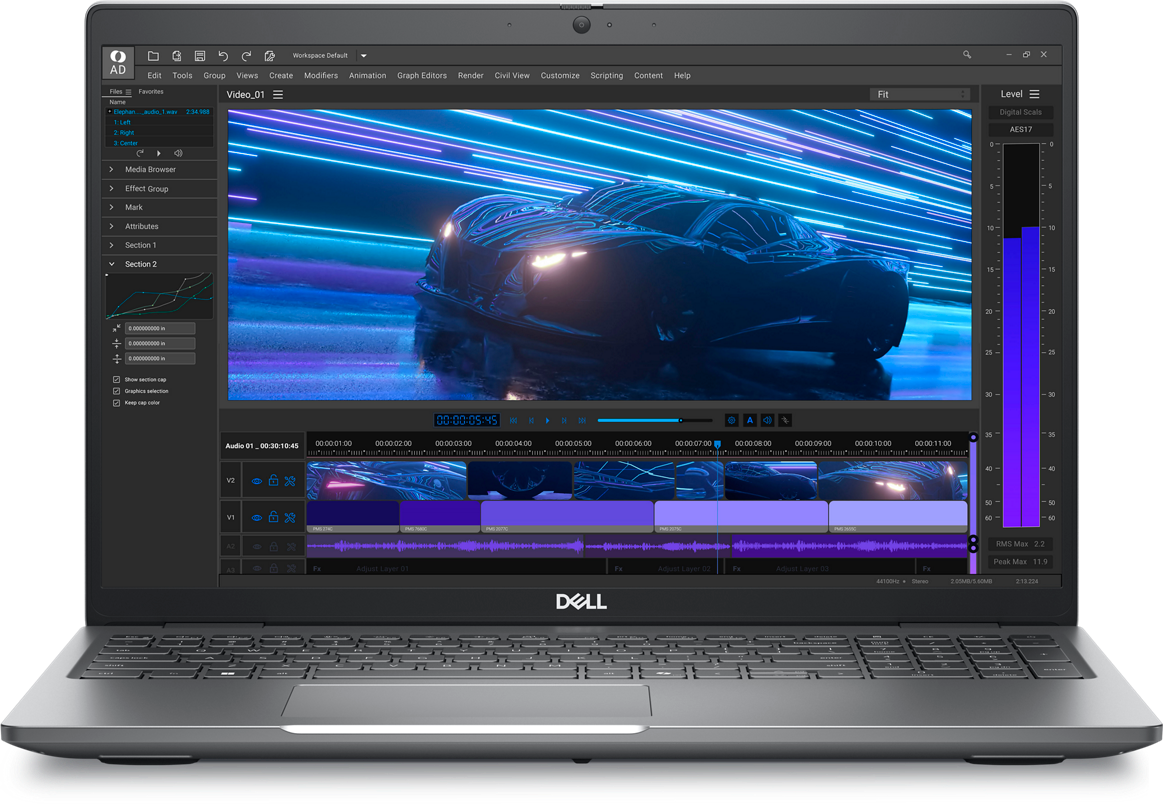
Task: Hide the V2 track using its eye toggle
Action: click(257, 480)
